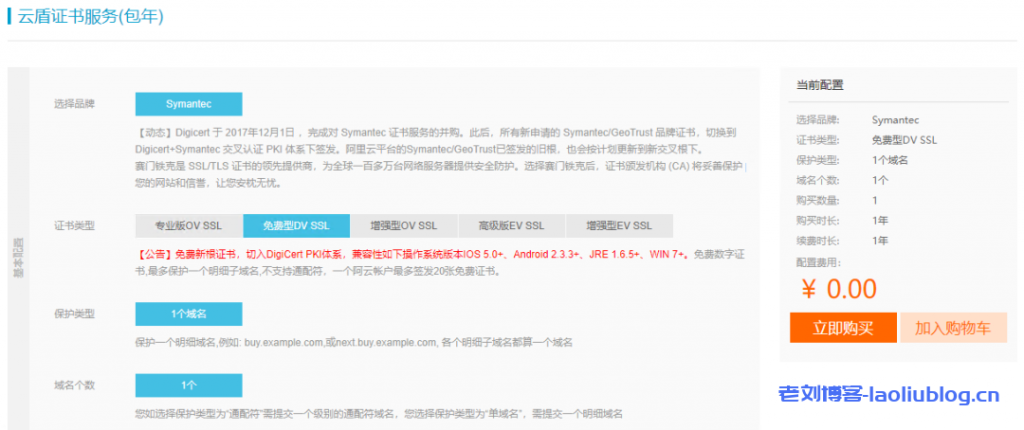Choose 免费型DV SSL certificate type
Image resolution: width=1024 pixels, height=430 pixels.
click(x=296, y=226)
